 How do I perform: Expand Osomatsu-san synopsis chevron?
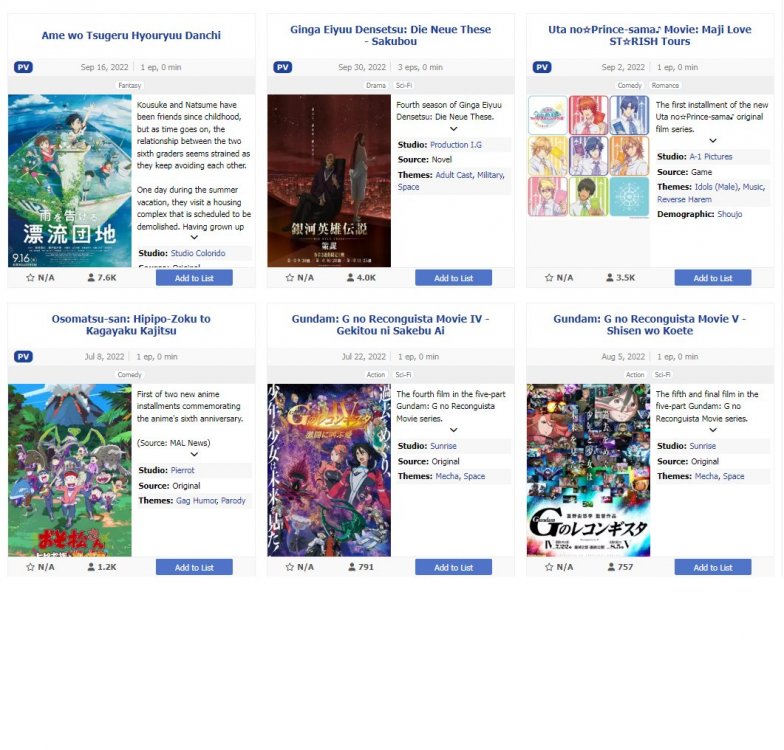pos(194,454)
